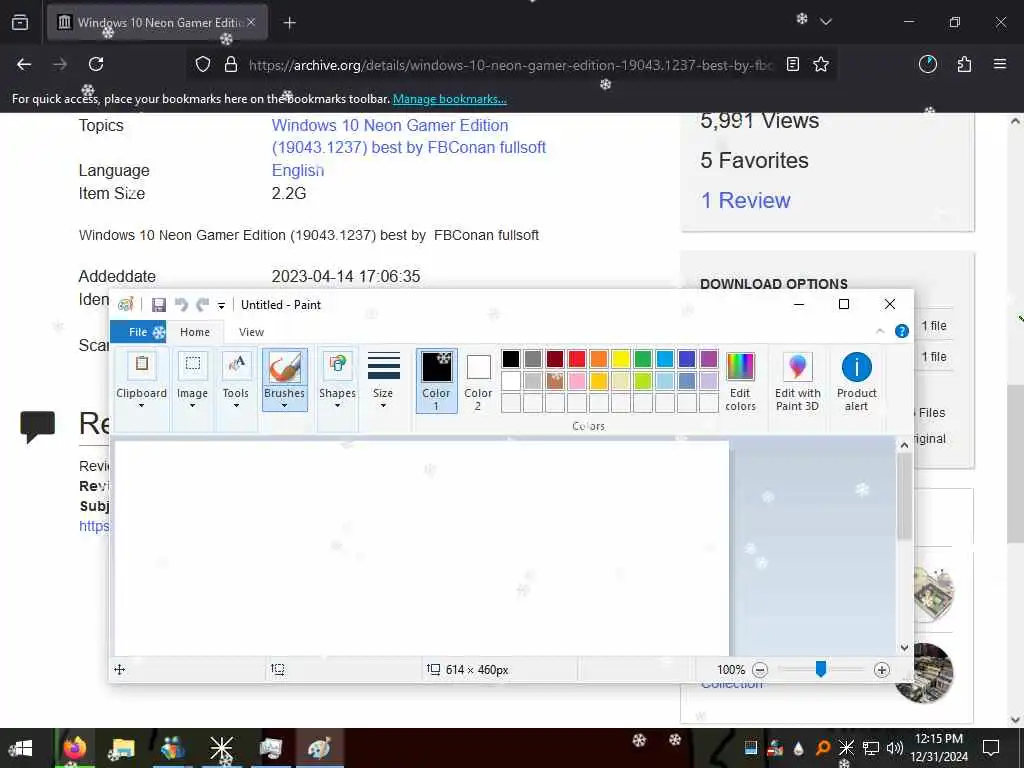Pick the yellow palette color

point(620,359)
